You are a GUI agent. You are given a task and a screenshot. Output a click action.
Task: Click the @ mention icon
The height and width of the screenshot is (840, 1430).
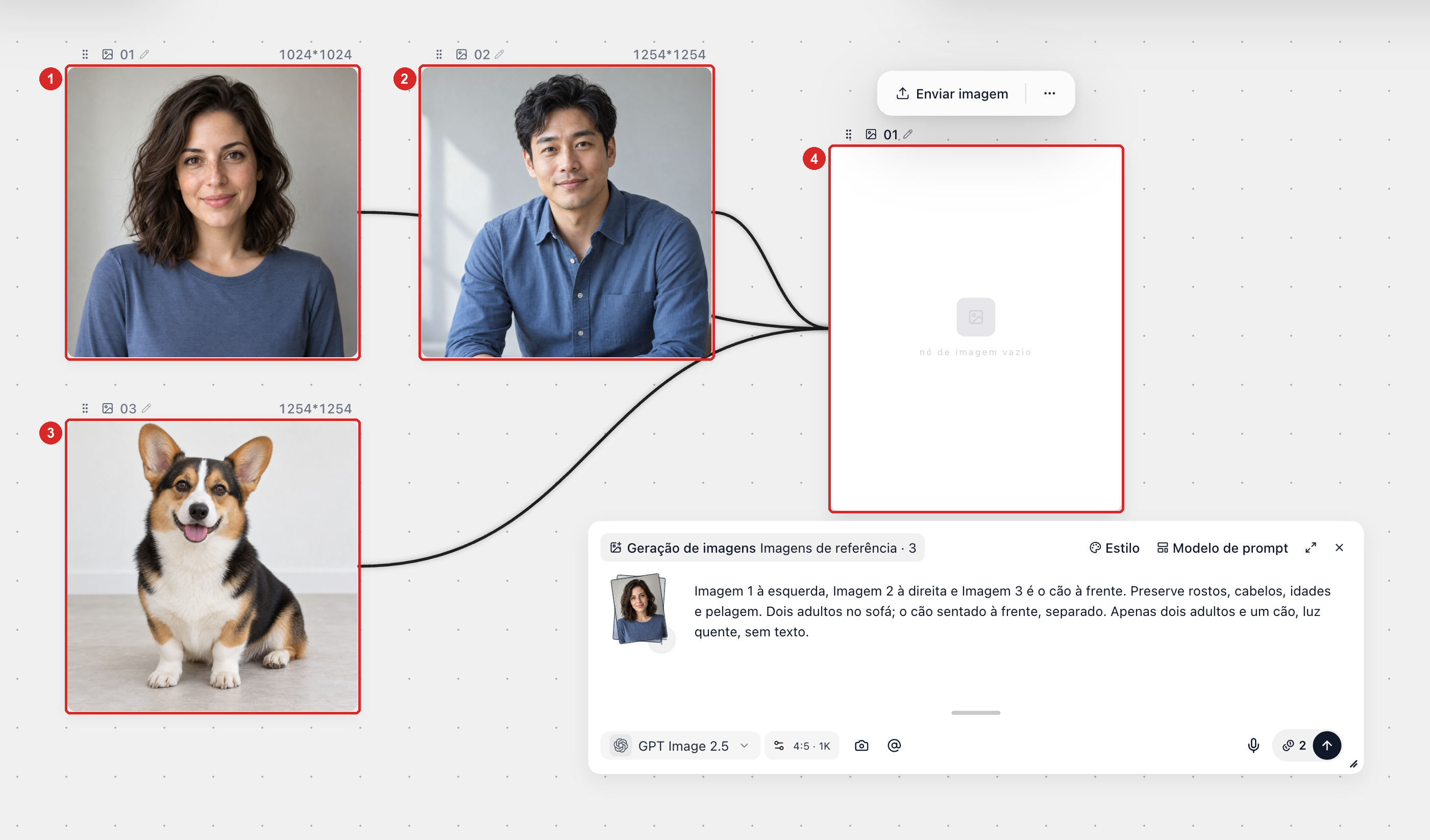(894, 746)
